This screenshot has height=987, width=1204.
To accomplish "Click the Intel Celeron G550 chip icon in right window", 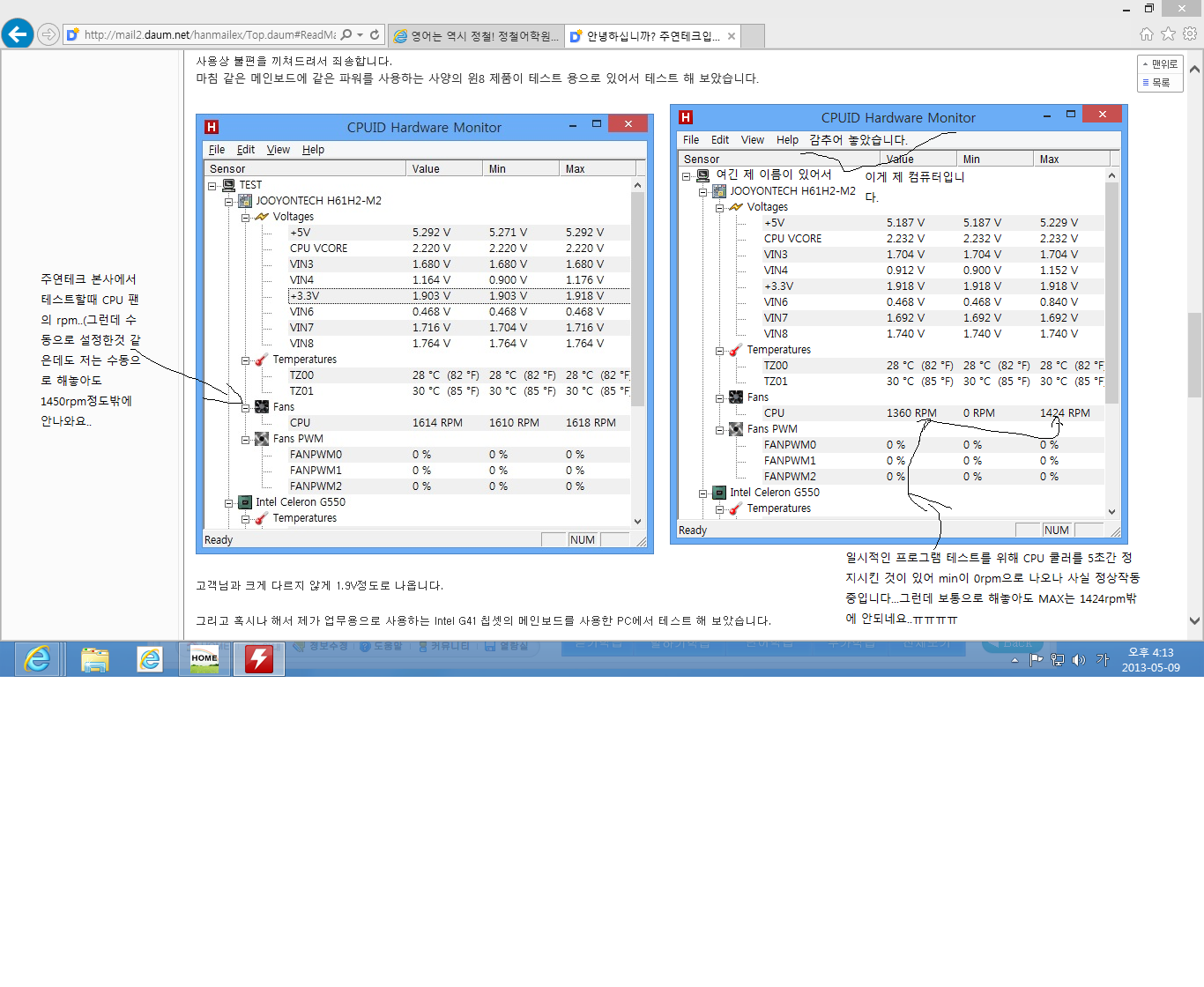I will 719,493.
